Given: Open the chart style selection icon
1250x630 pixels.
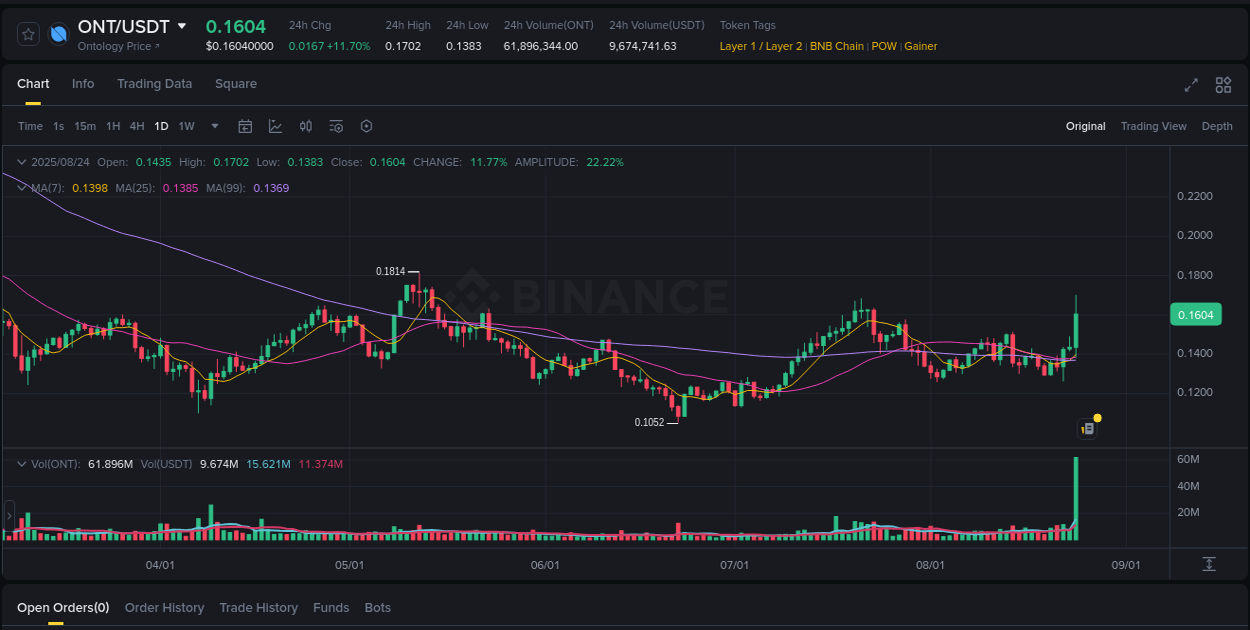Looking at the screenshot, I should pyautogui.click(x=275, y=126).
